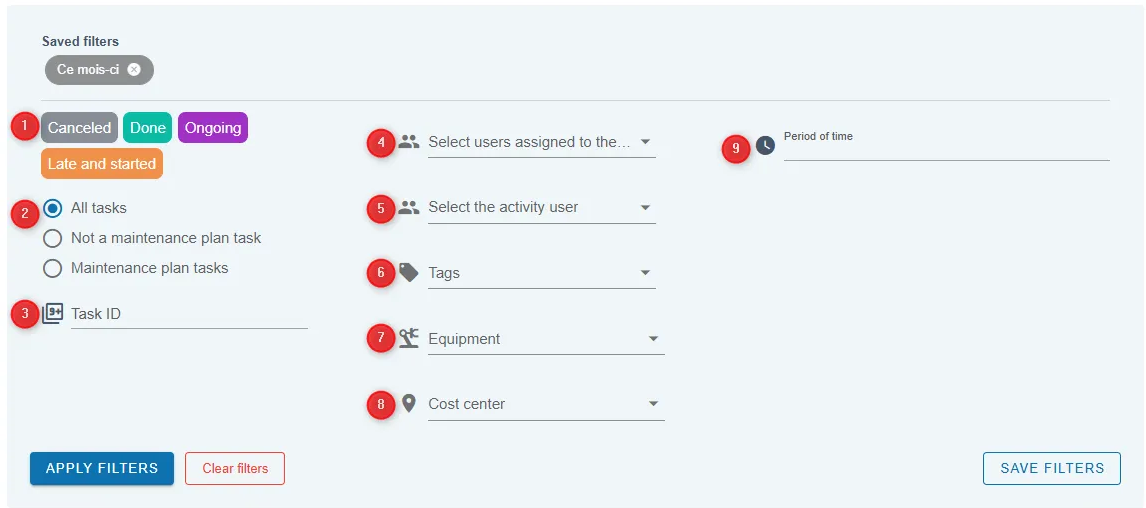Click the Clear filters button

tap(235, 469)
